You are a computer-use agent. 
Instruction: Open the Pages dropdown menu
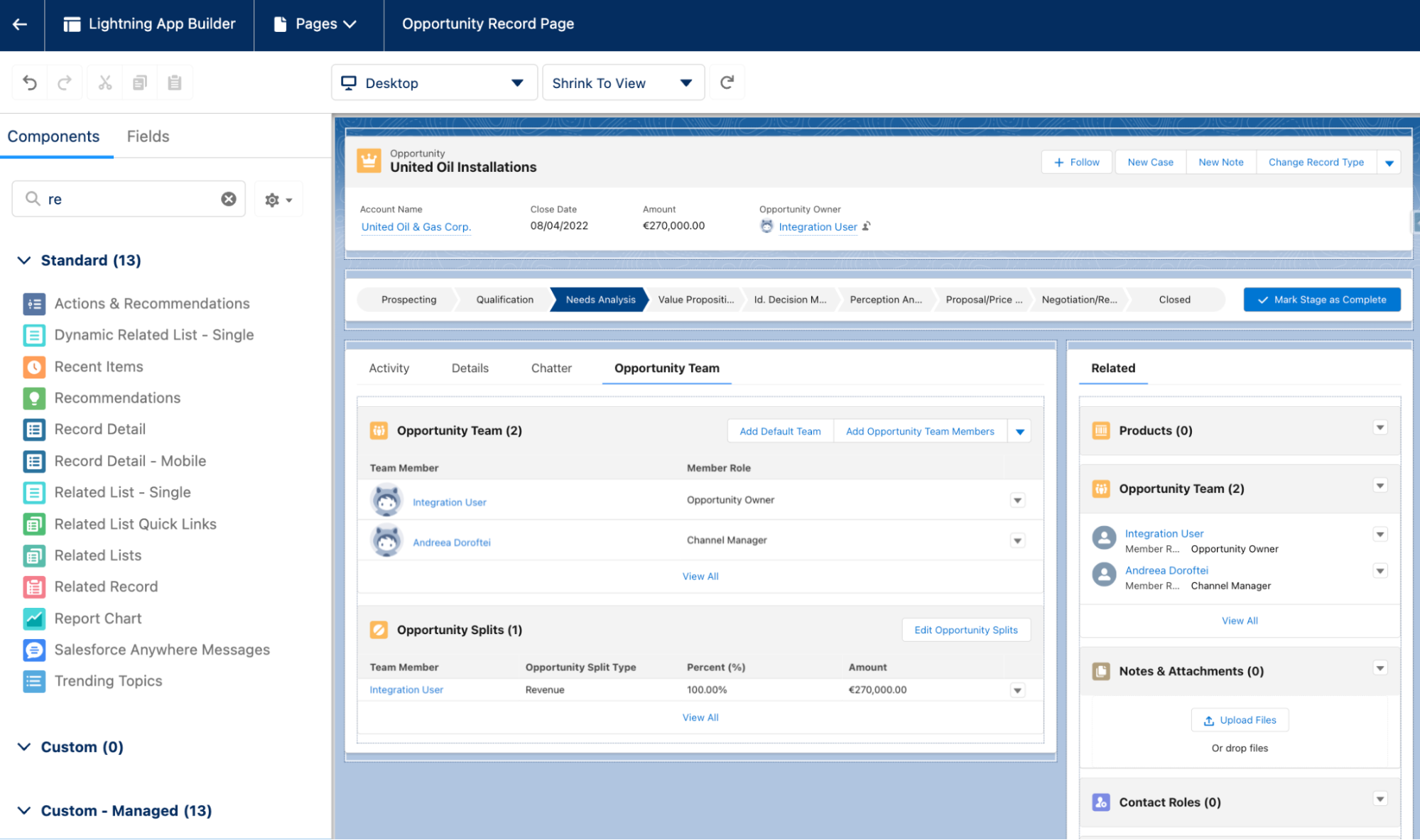pos(315,24)
